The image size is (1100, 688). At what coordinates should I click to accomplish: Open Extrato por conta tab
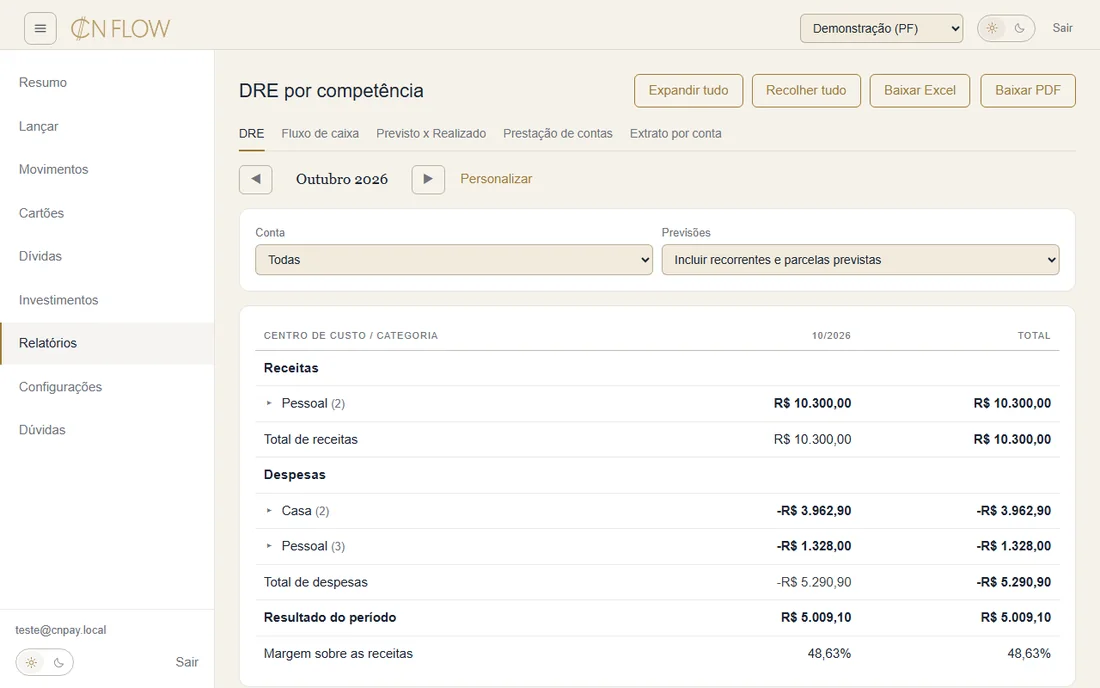(676, 133)
